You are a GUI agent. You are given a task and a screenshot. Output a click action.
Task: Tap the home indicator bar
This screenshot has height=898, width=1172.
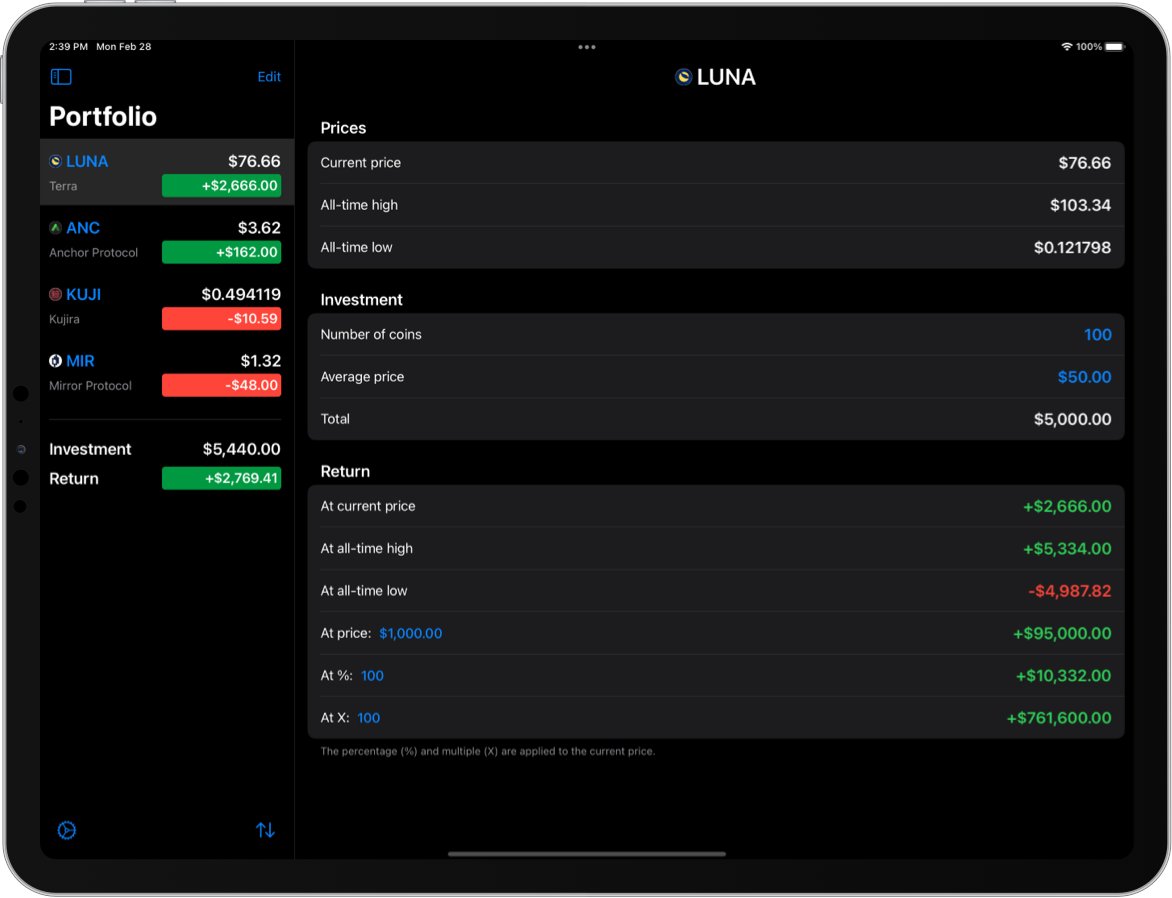click(x=587, y=854)
